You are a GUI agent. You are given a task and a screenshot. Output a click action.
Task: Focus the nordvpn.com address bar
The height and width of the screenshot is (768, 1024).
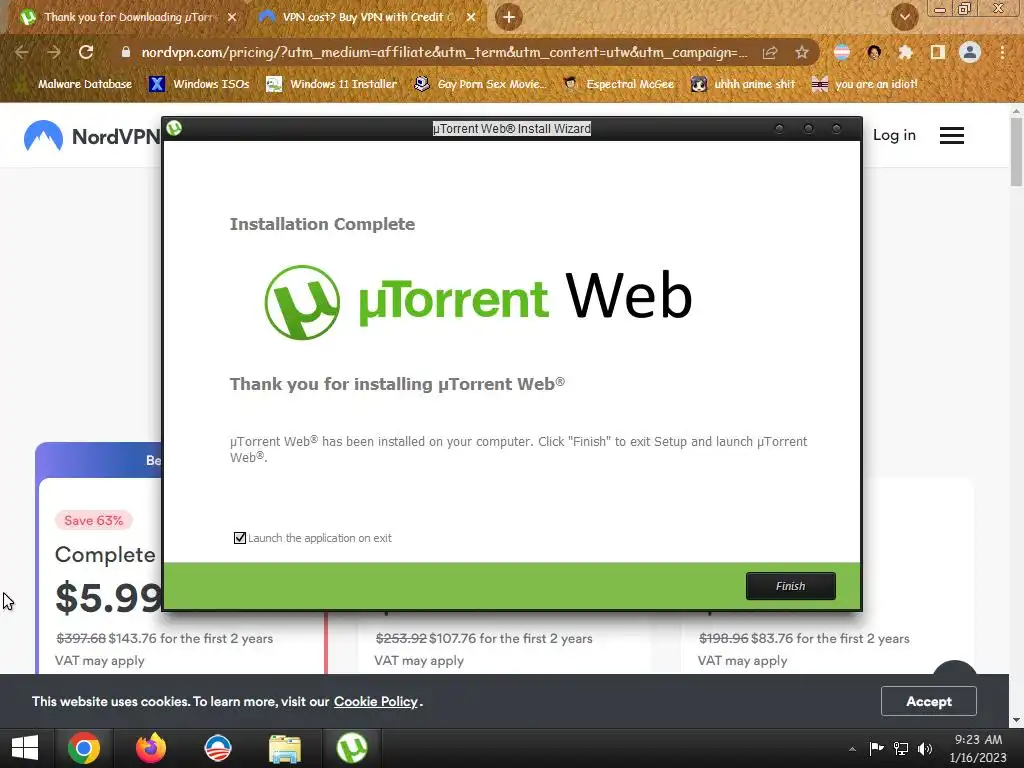pos(444,52)
